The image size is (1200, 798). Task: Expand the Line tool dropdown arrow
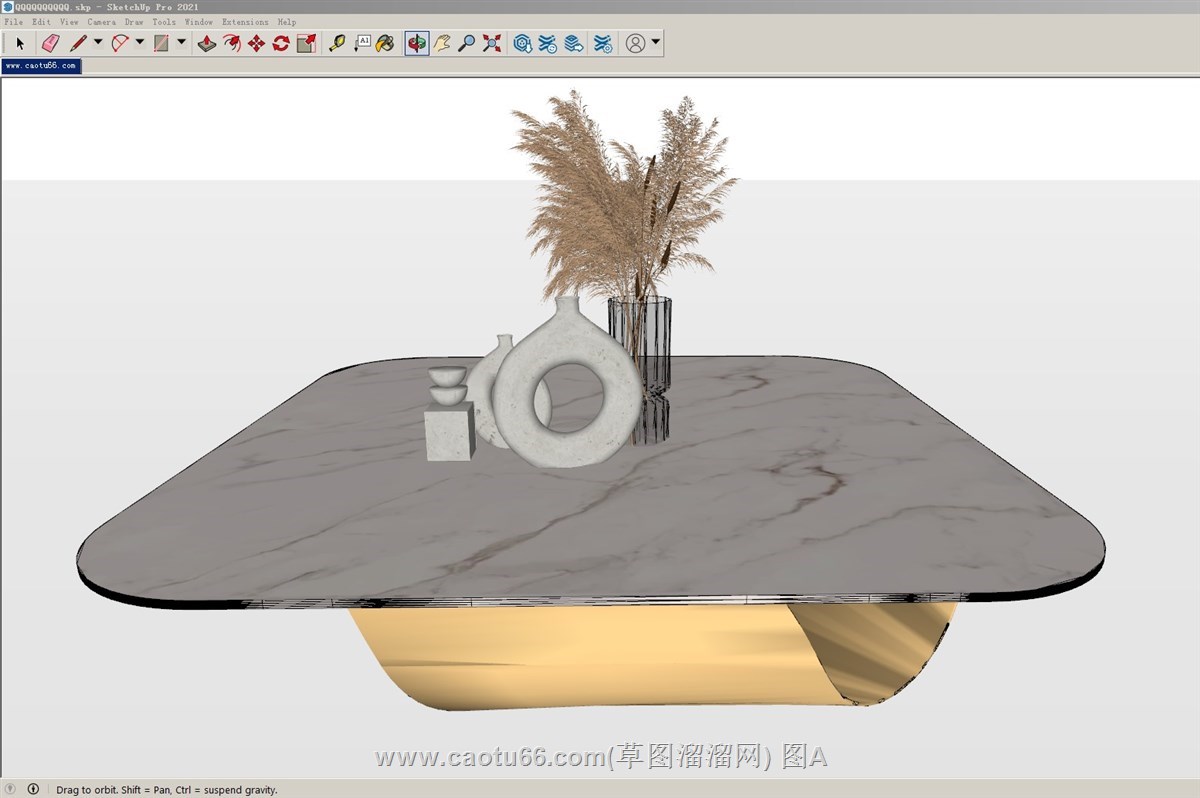coord(98,42)
